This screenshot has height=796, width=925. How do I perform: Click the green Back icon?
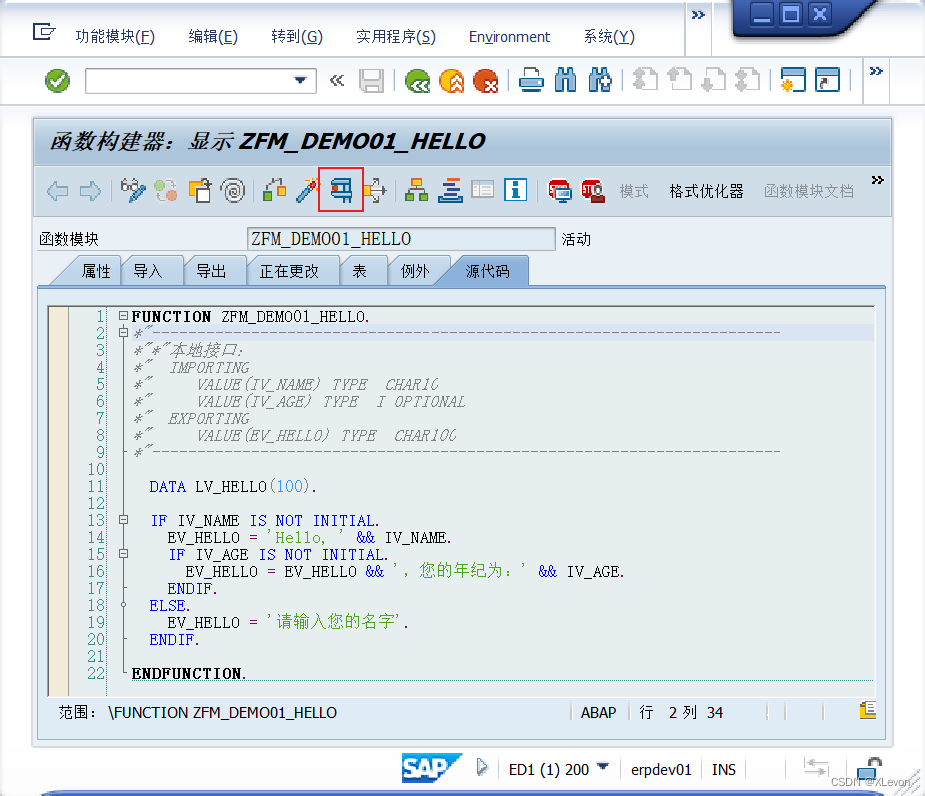(418, 80)
